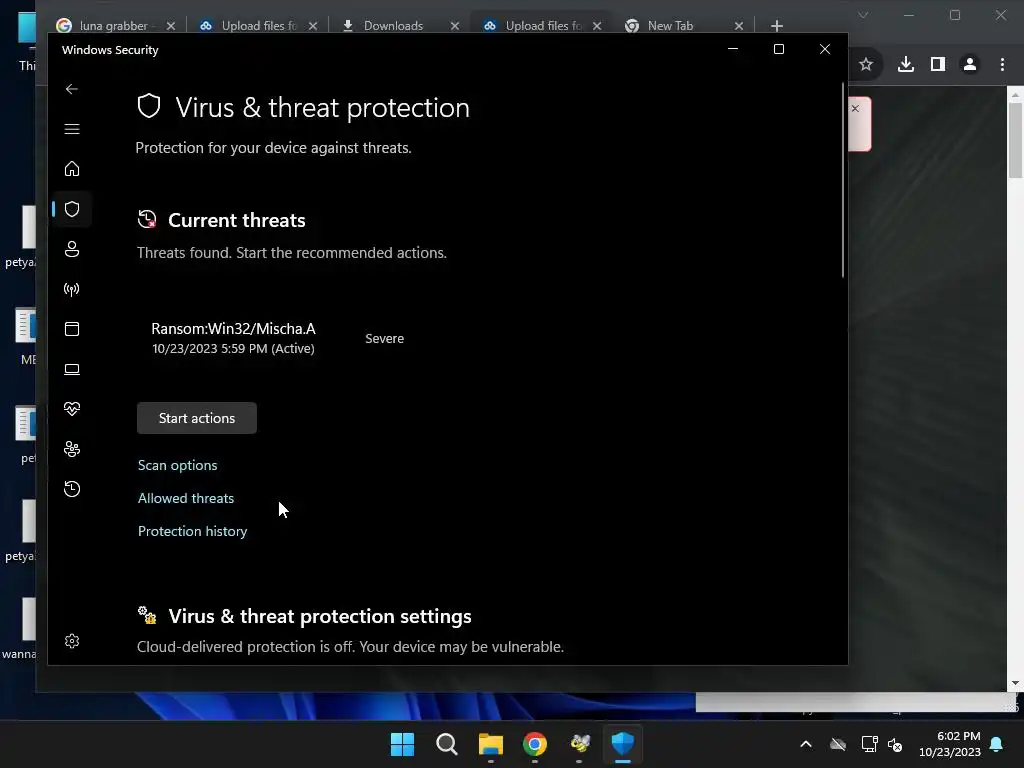This screenshot has width=1024, height=768.
Task: Open the muted volume tray icon
Action: tap(895, 744)
